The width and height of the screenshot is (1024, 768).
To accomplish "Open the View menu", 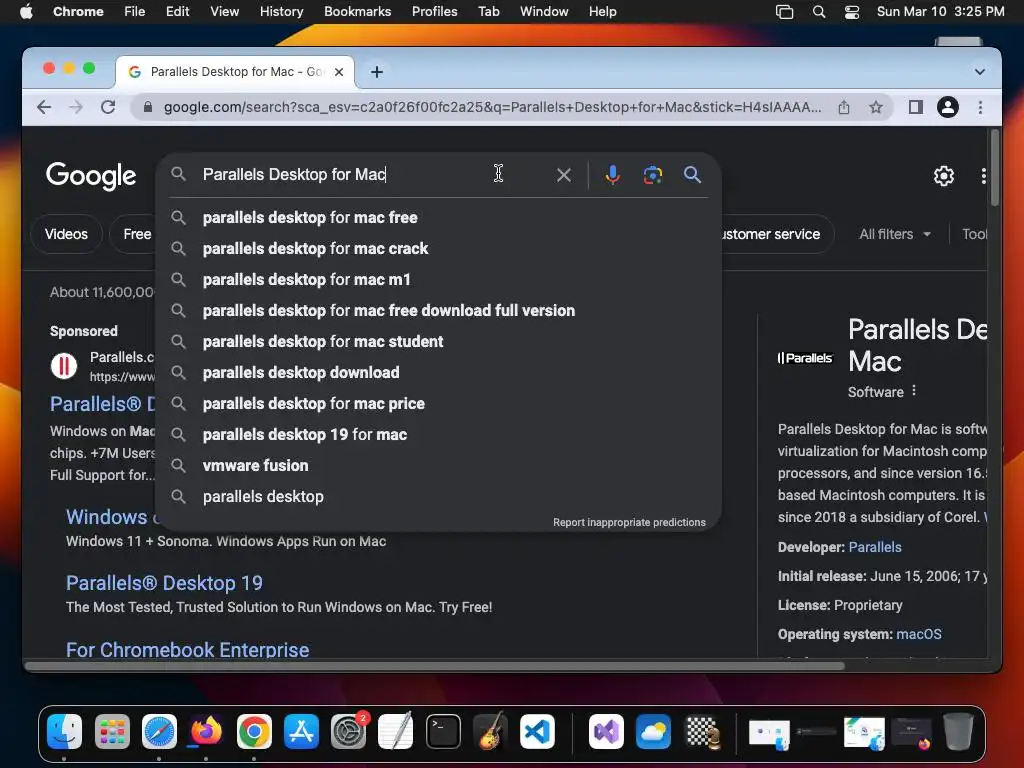I will [x=225, y=12].
